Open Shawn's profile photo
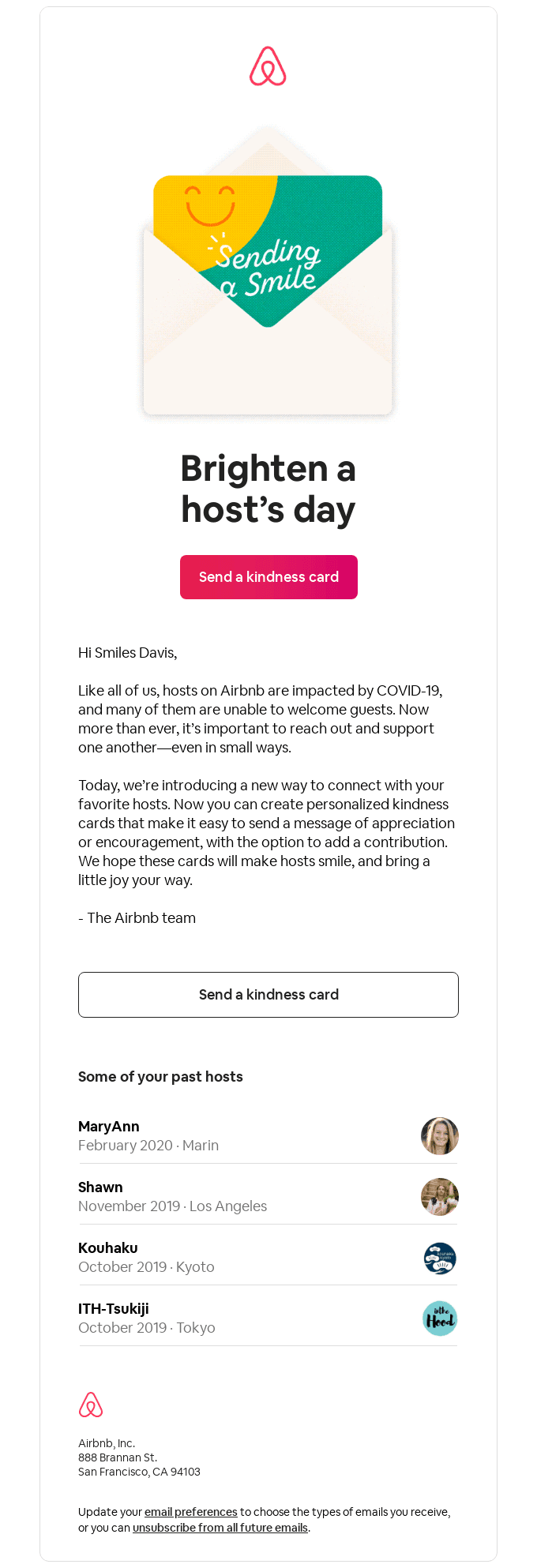 [x=439, y=1197]
